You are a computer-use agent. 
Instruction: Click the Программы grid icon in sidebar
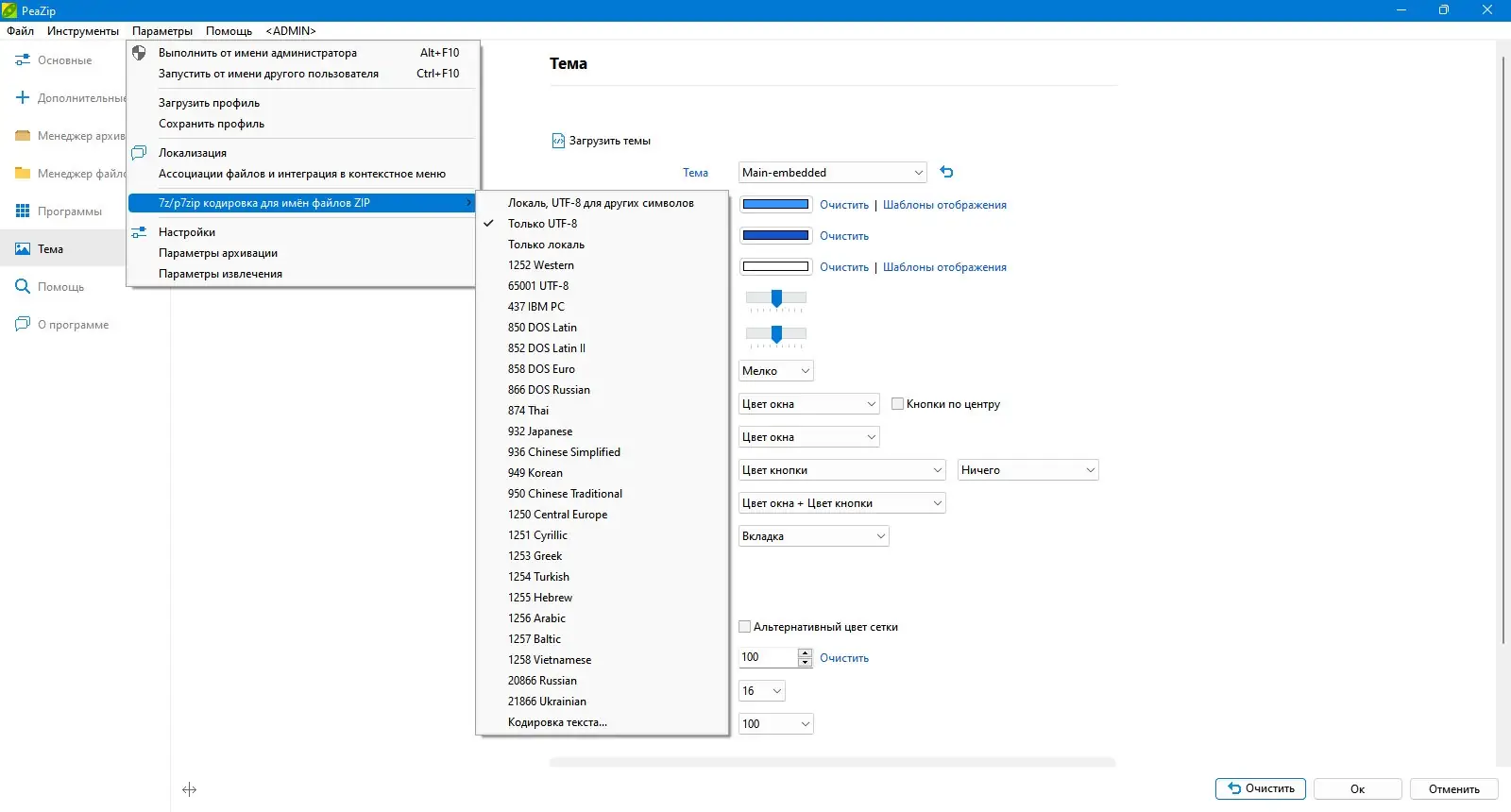click(x=23, y=211)
